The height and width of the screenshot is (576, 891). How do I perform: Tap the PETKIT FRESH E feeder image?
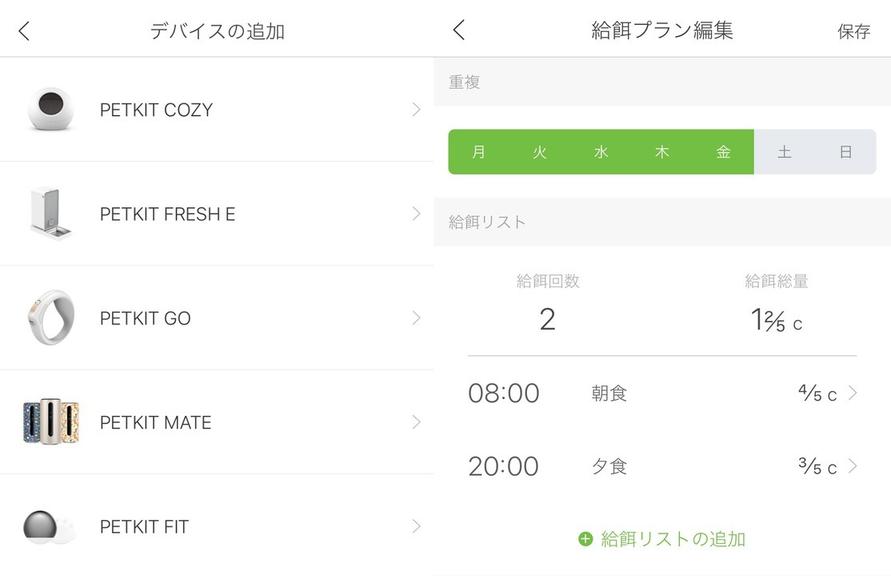50,213
